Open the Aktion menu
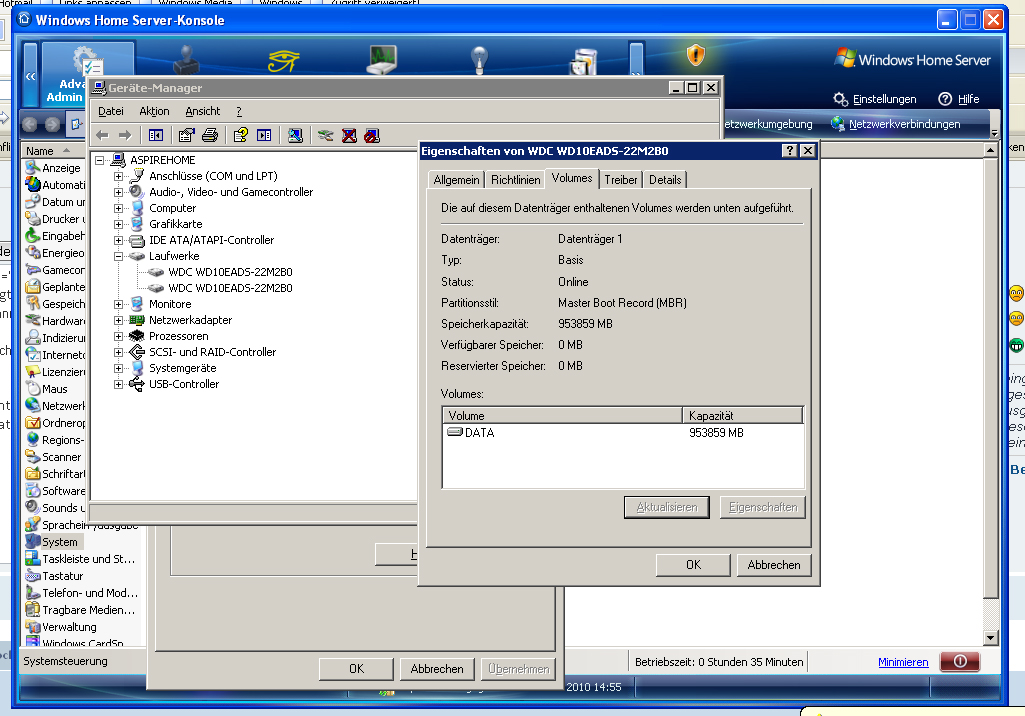 [x=154, y=111]
